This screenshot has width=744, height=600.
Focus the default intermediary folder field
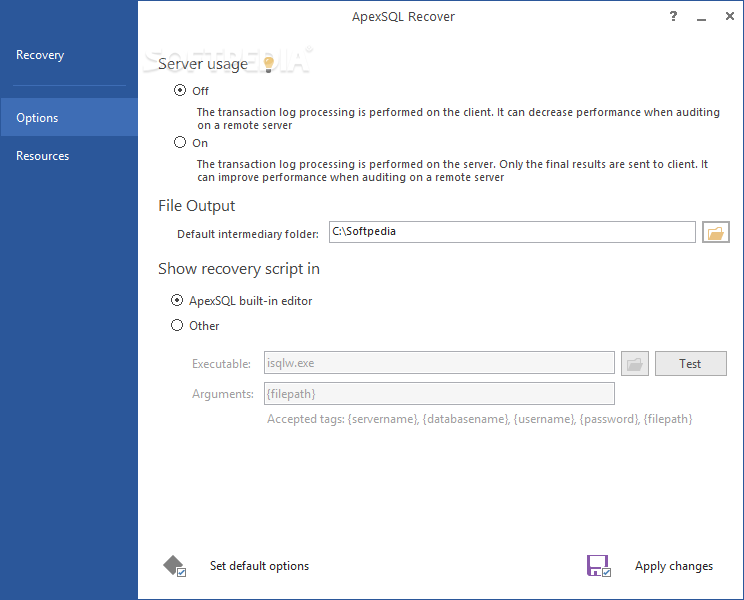pos(512,232)
